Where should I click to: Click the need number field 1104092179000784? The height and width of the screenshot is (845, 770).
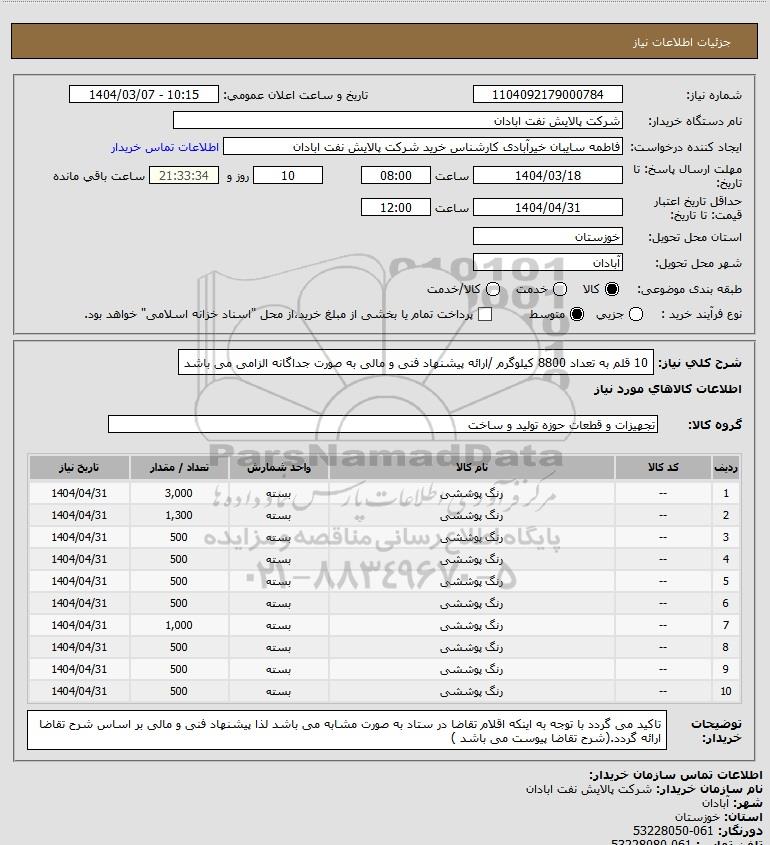click(x=547, y=94)
